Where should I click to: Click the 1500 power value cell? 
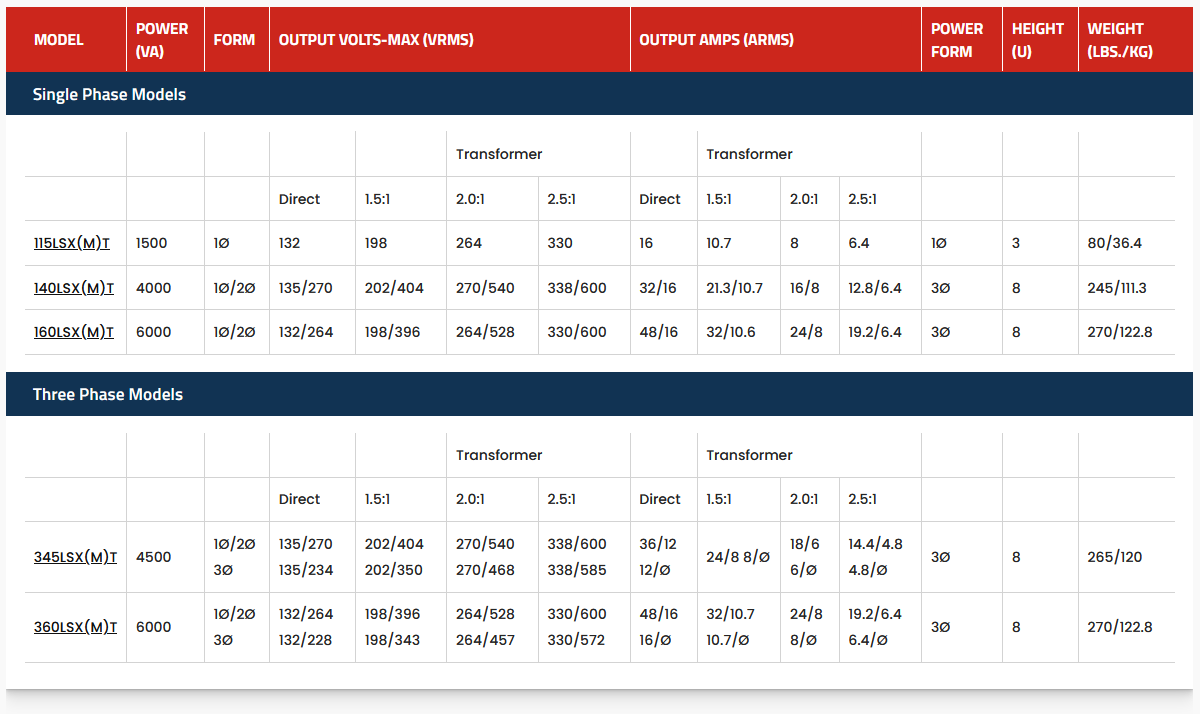point(153,243)
